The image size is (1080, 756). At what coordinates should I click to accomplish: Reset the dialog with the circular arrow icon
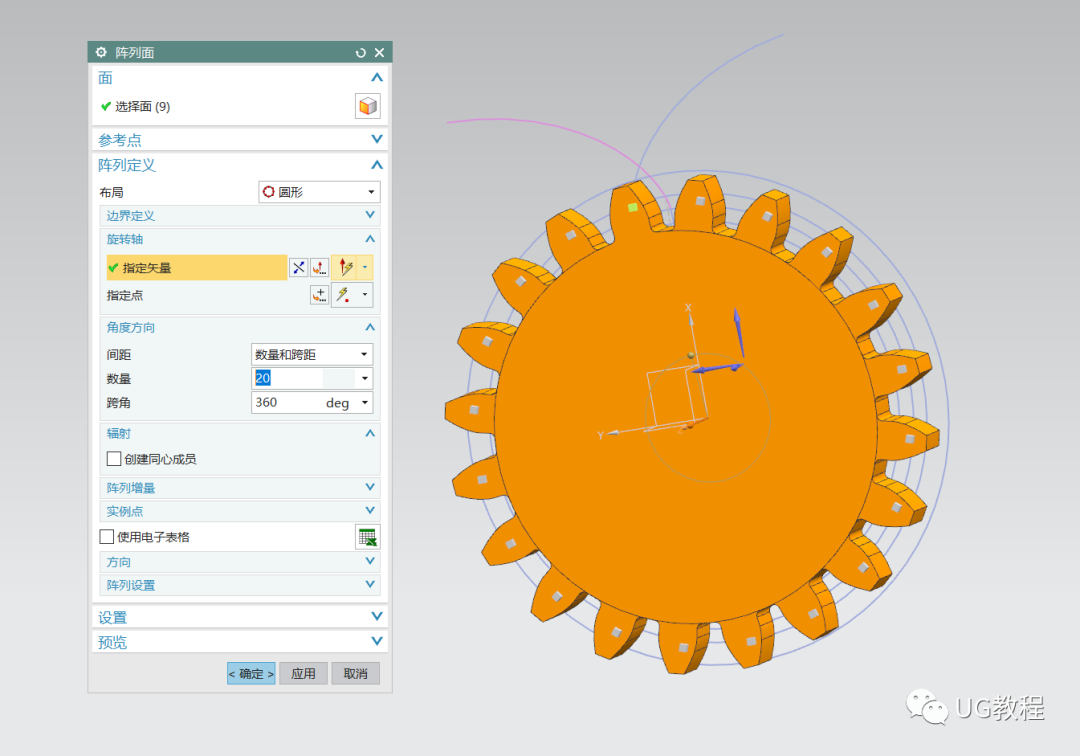pyautogui.click(x=360, y=52)
